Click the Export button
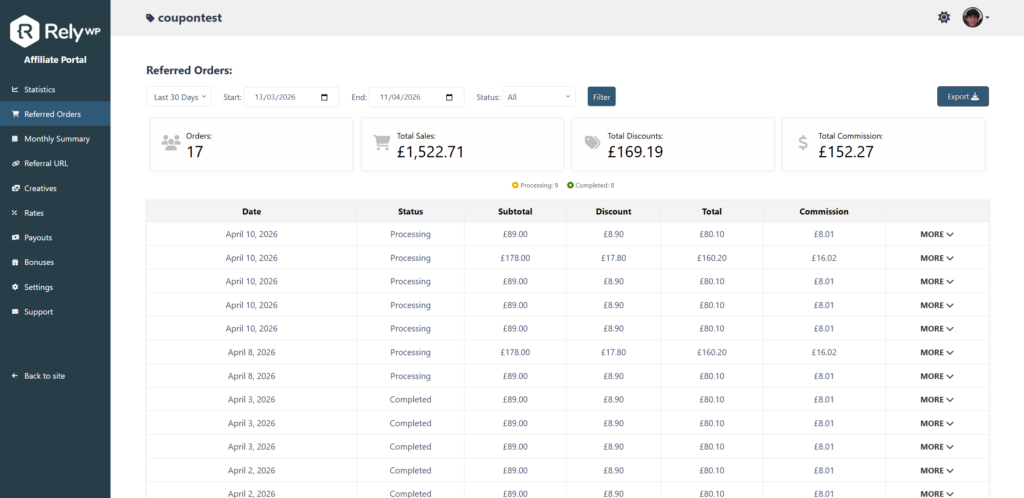The height and width of the screenshot is (498, 1024). [x=962, y=96]
